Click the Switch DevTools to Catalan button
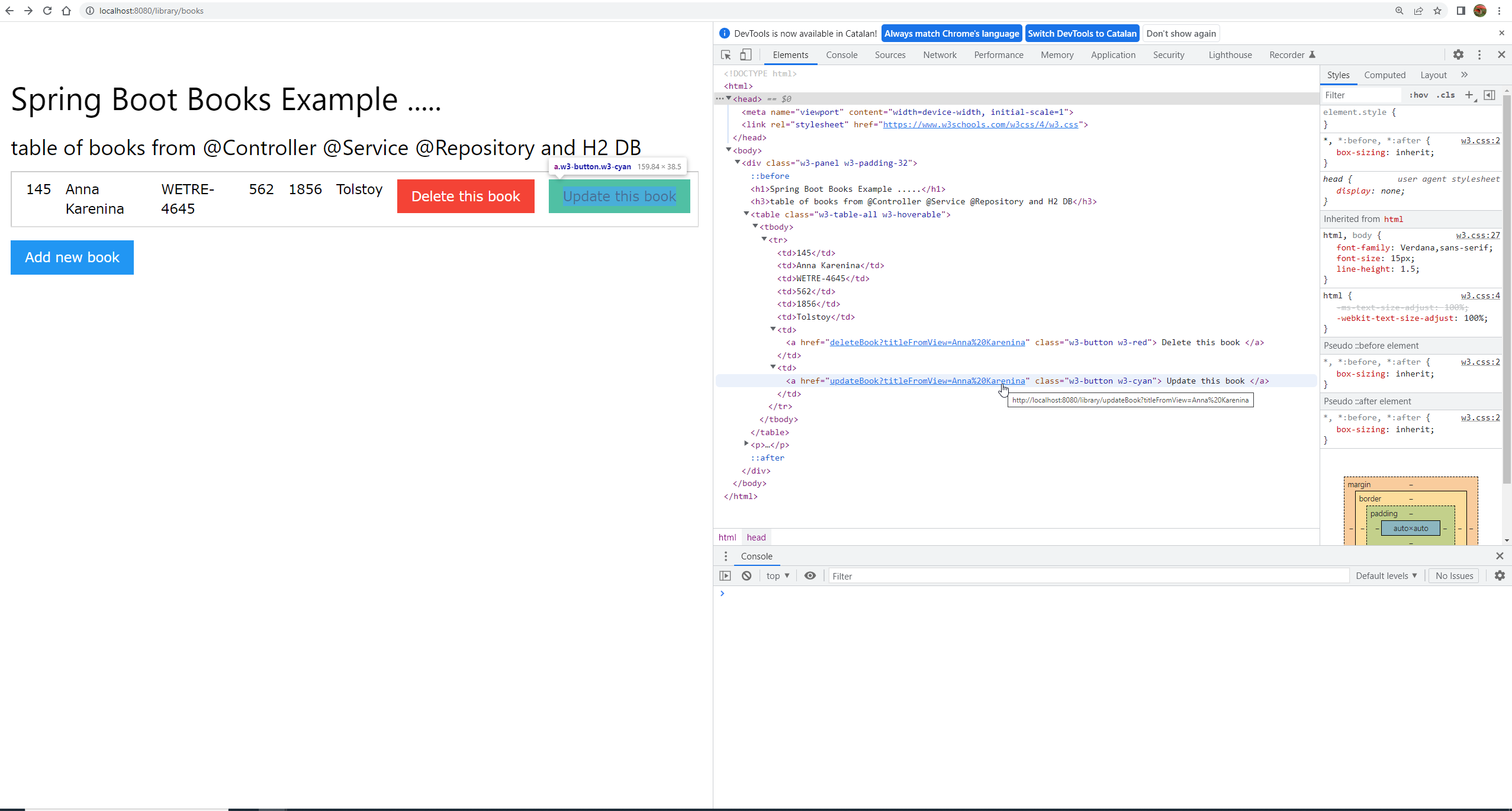 click(1082, 33)
